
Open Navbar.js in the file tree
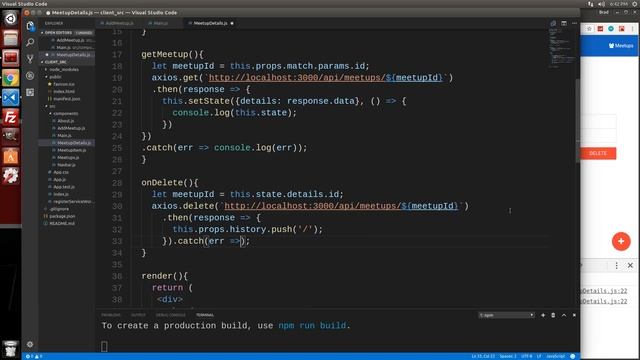coord(66,165)
